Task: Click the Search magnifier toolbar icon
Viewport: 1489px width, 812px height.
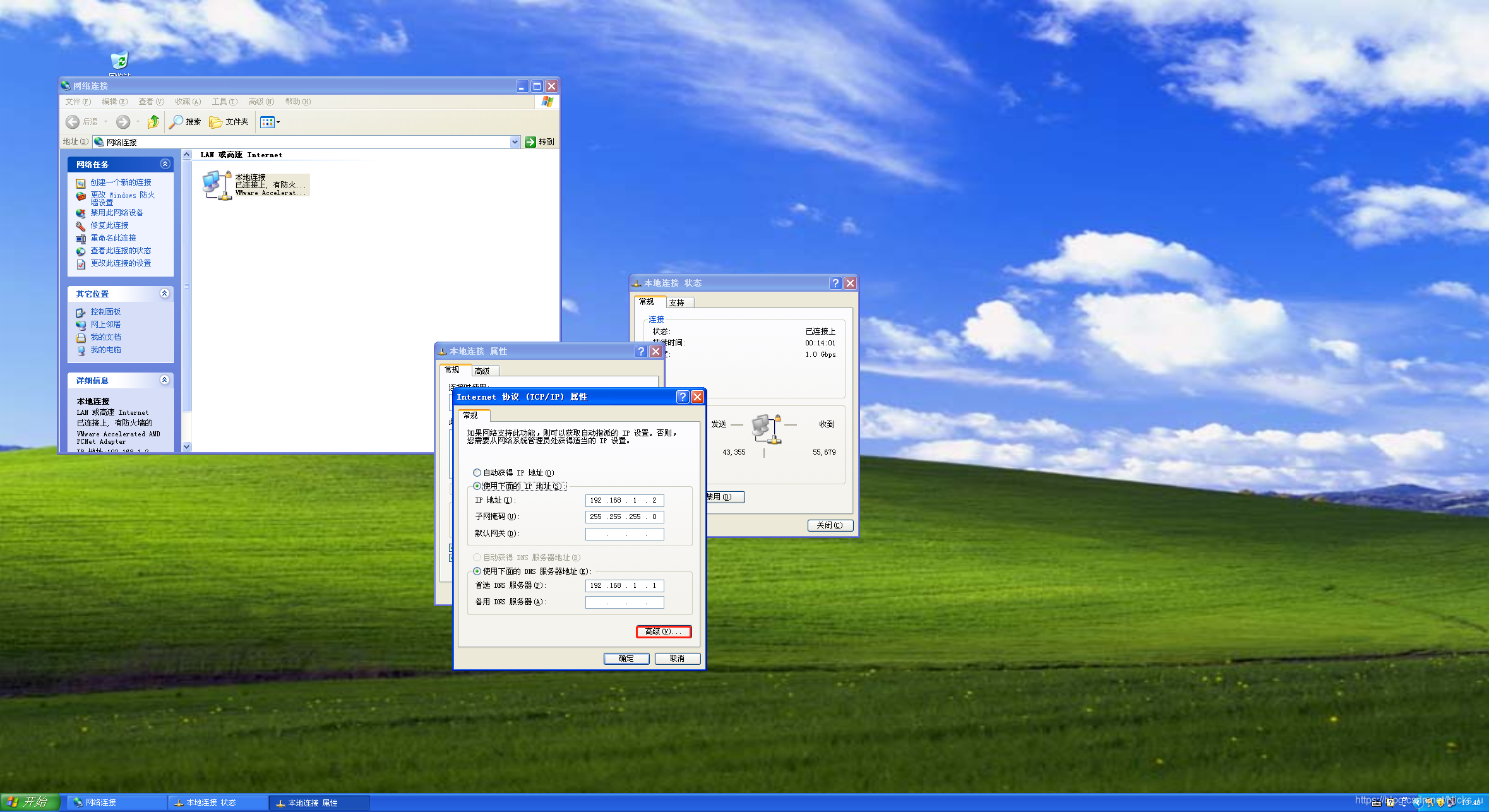Action: (177, 122)
